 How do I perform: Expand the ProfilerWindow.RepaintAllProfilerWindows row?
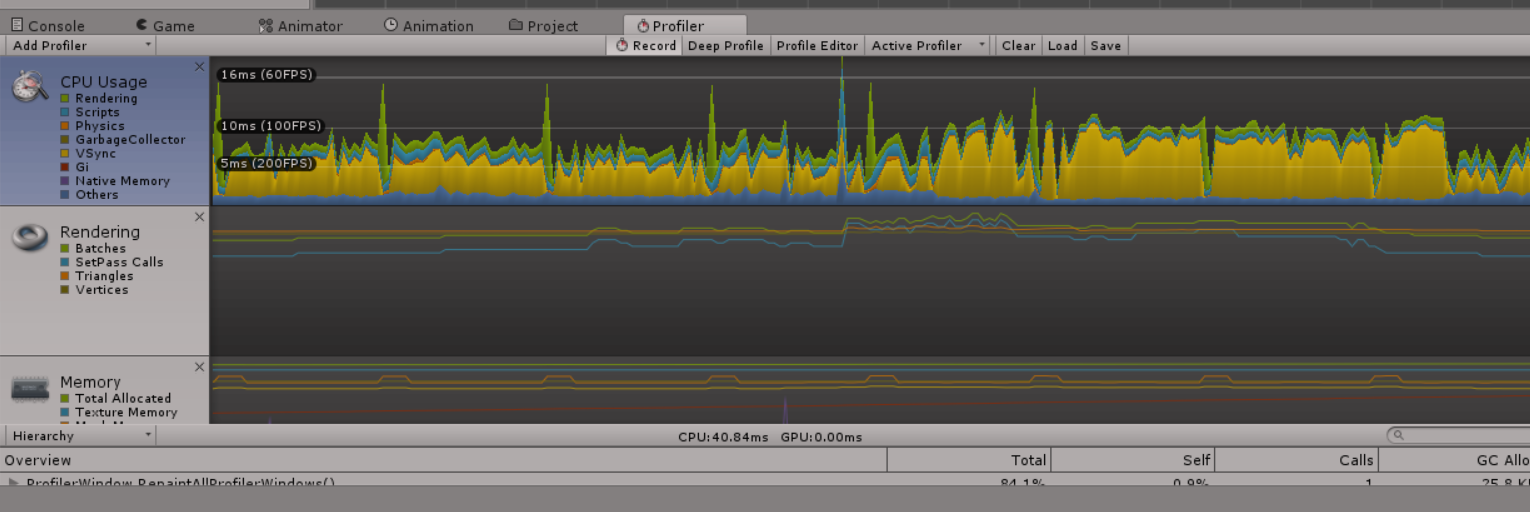point(13,483)
